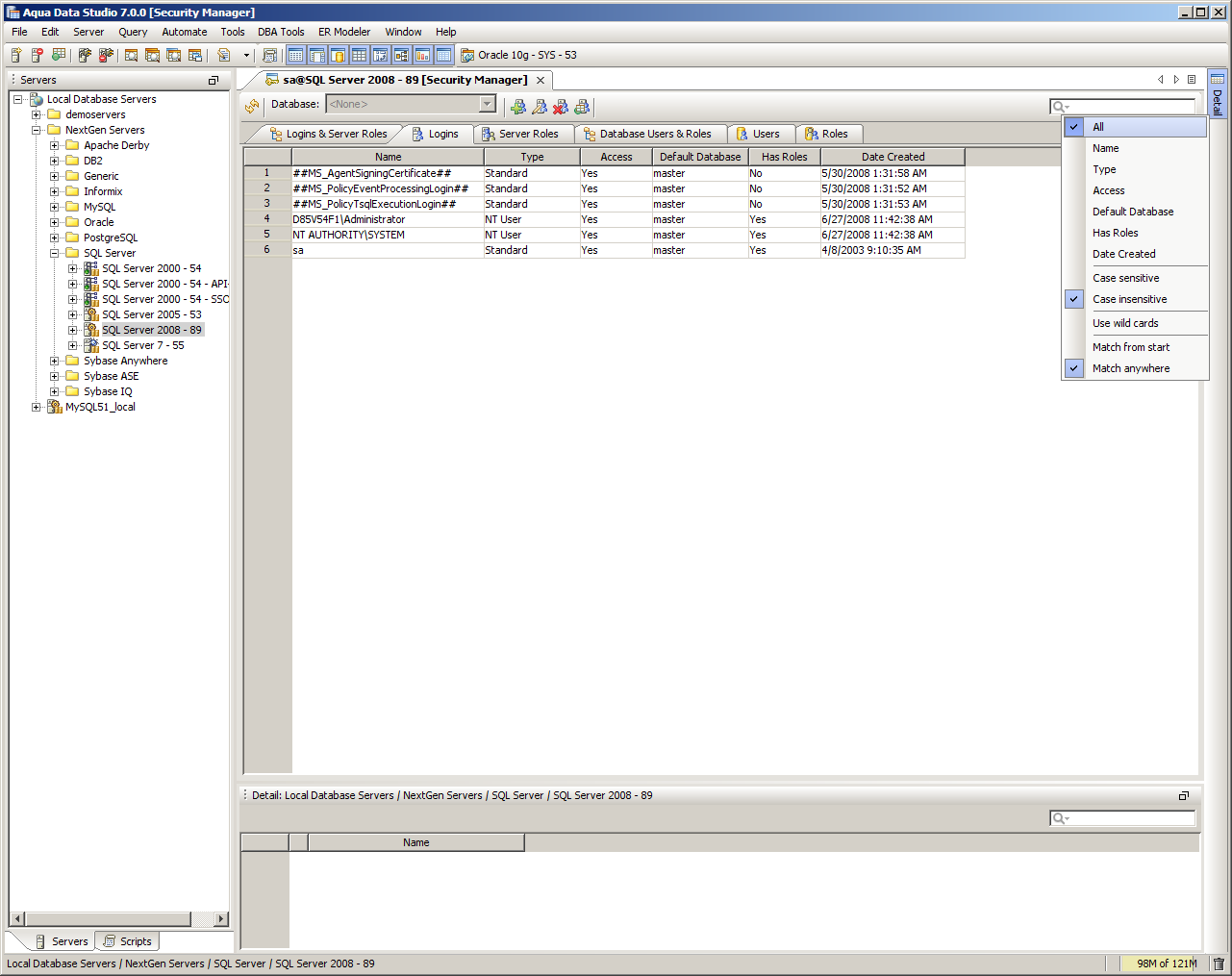1232x976 pixels.
Task: Open the Database dropdown
Action: pos(487,104)
